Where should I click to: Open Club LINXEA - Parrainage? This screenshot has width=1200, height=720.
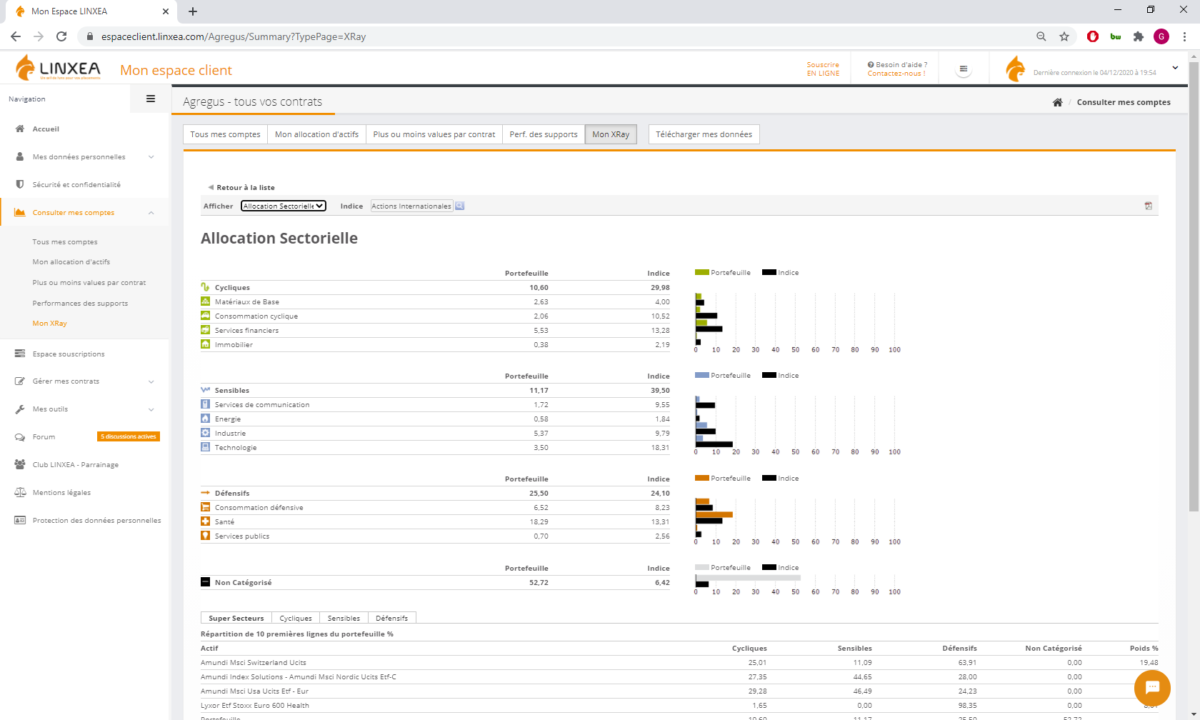[x=73, y=465]
